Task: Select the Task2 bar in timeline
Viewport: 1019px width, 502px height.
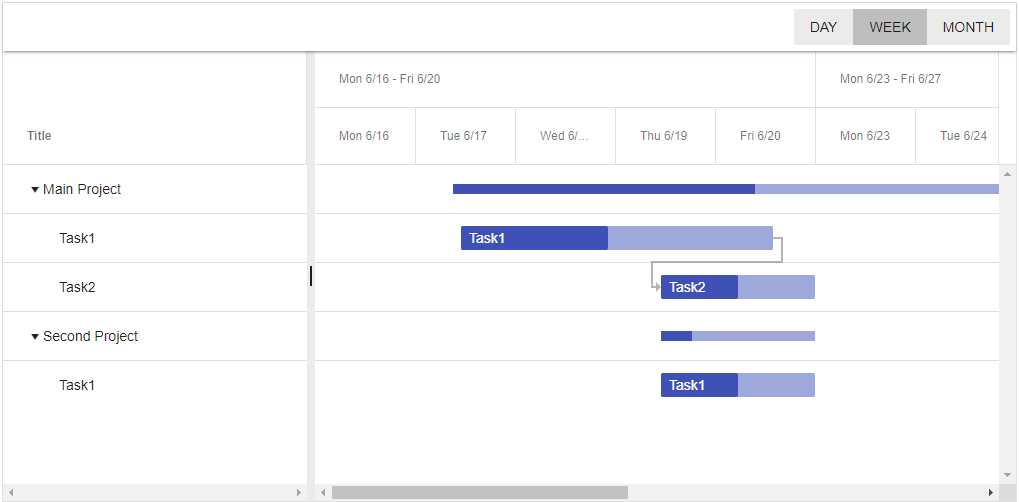Action: coord(738,287)
